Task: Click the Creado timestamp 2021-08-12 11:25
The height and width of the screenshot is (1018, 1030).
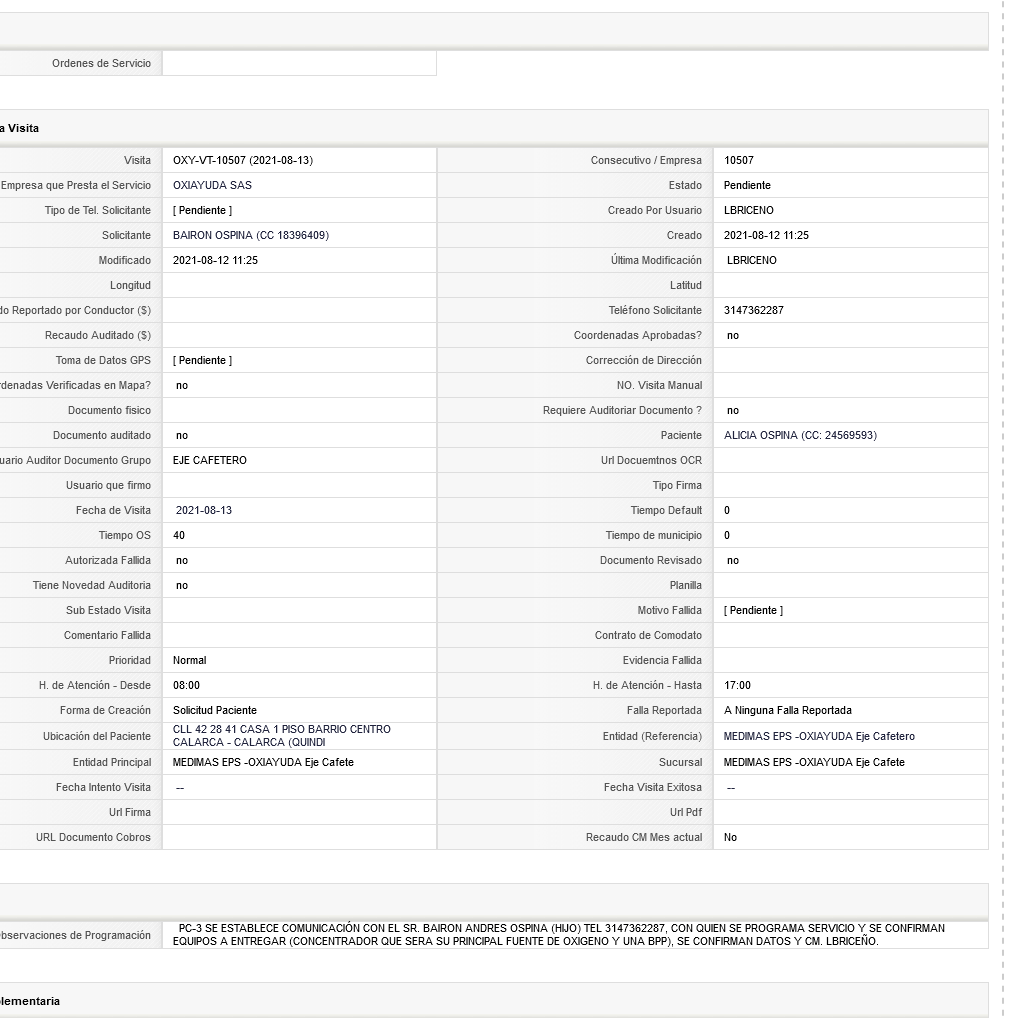Action: [766, 235]
